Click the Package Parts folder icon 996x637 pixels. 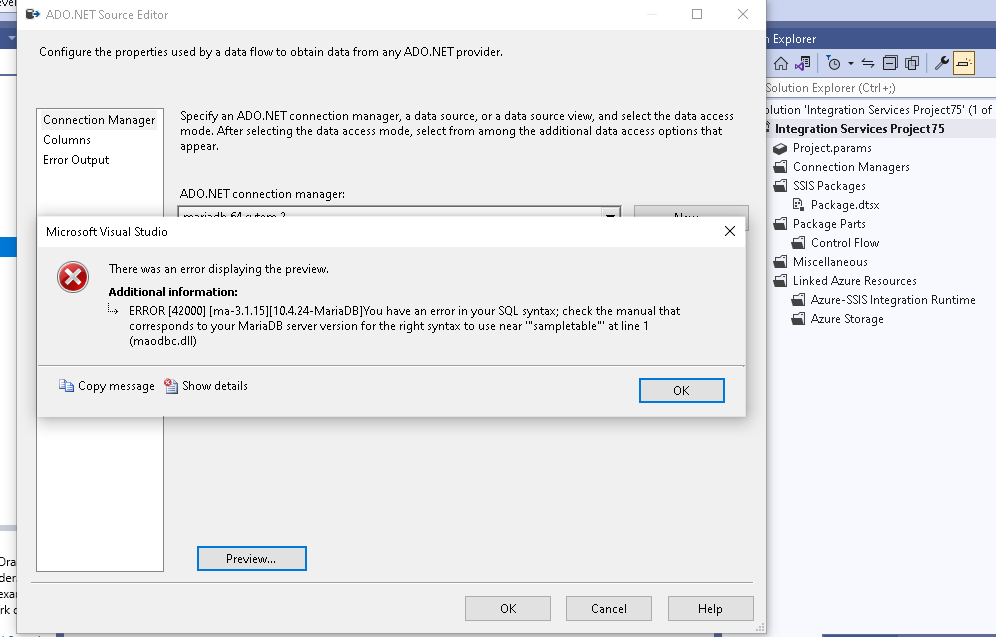pyautogui.click(x=780, y=224)
